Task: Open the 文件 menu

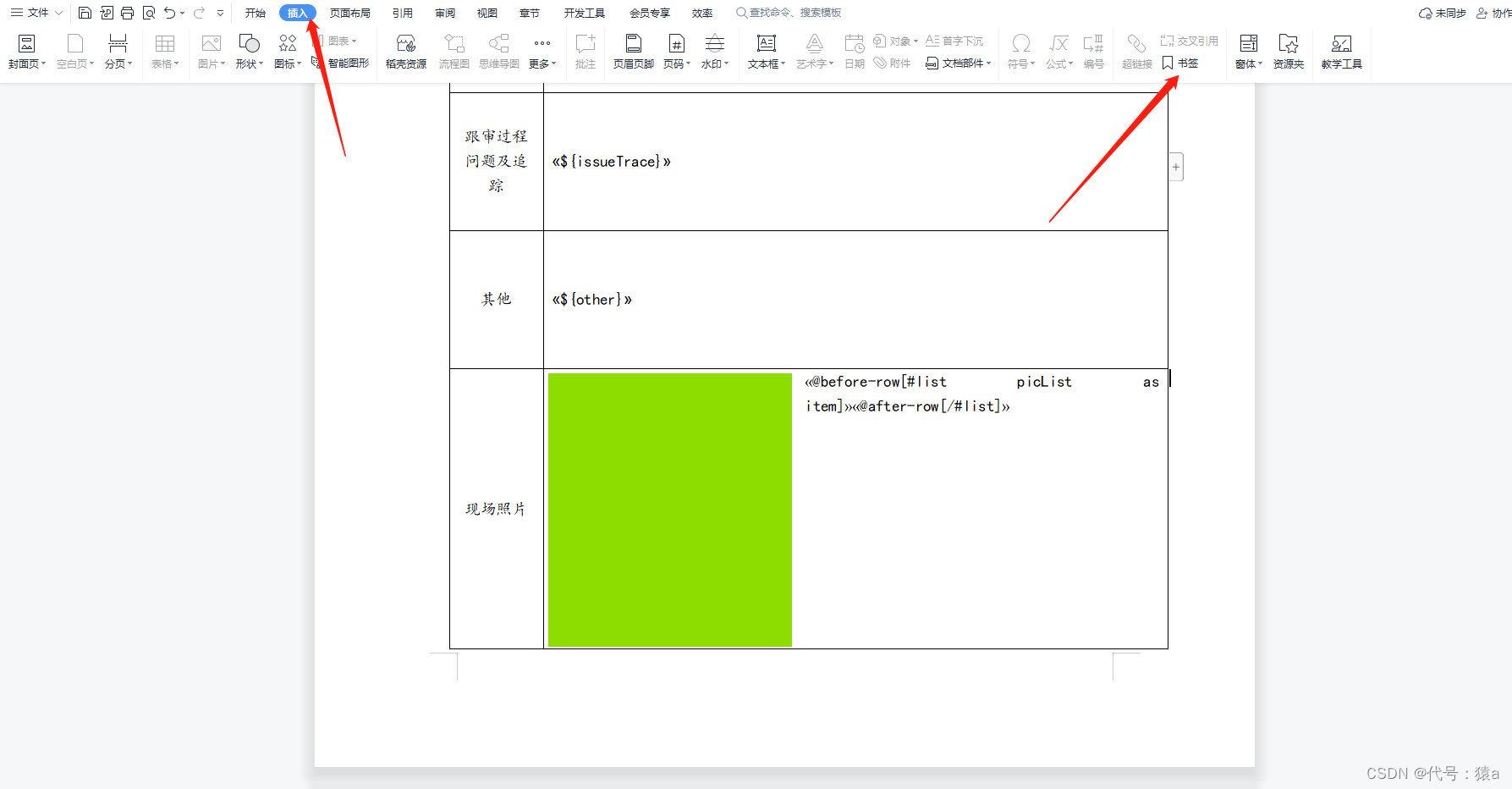Action: pyautogui.click(x=36, y=13)
